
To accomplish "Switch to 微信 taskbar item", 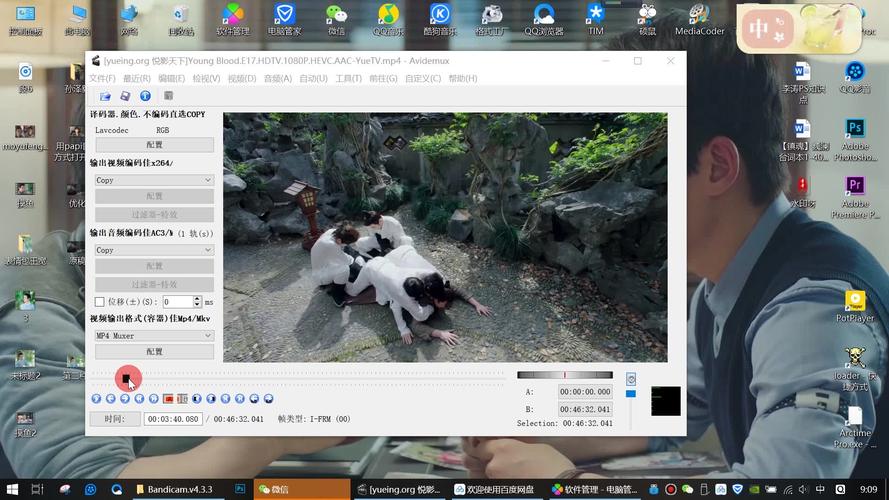I will point(302,489).
